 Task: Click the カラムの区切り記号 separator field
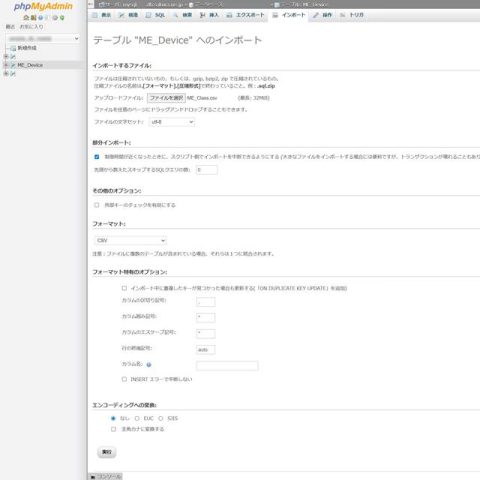click(206, 302)
